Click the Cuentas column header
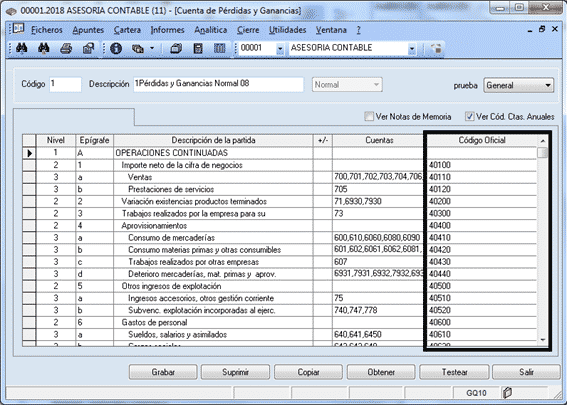The width and height of the screenshot is (567, 405). point(379,140)
